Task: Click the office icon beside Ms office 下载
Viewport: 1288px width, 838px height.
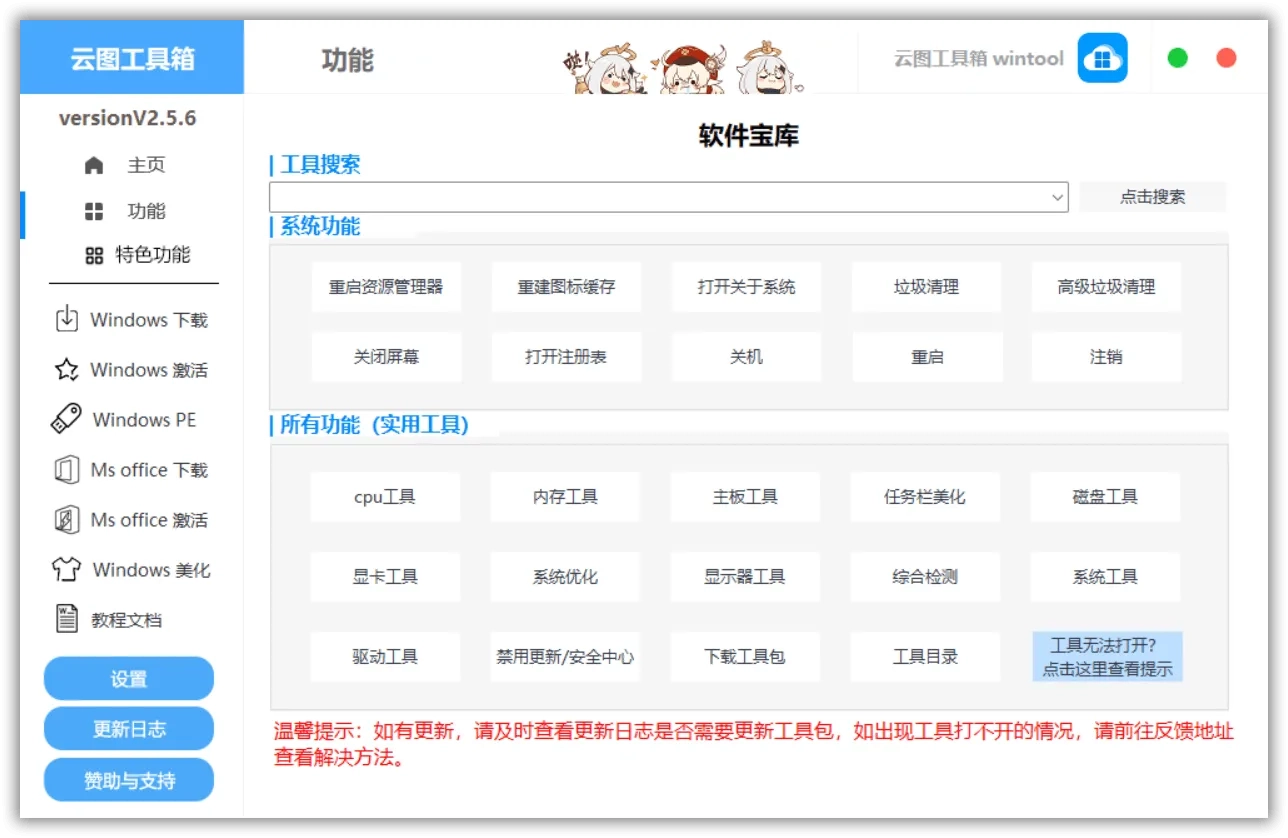Action: [x=66, y=470]
